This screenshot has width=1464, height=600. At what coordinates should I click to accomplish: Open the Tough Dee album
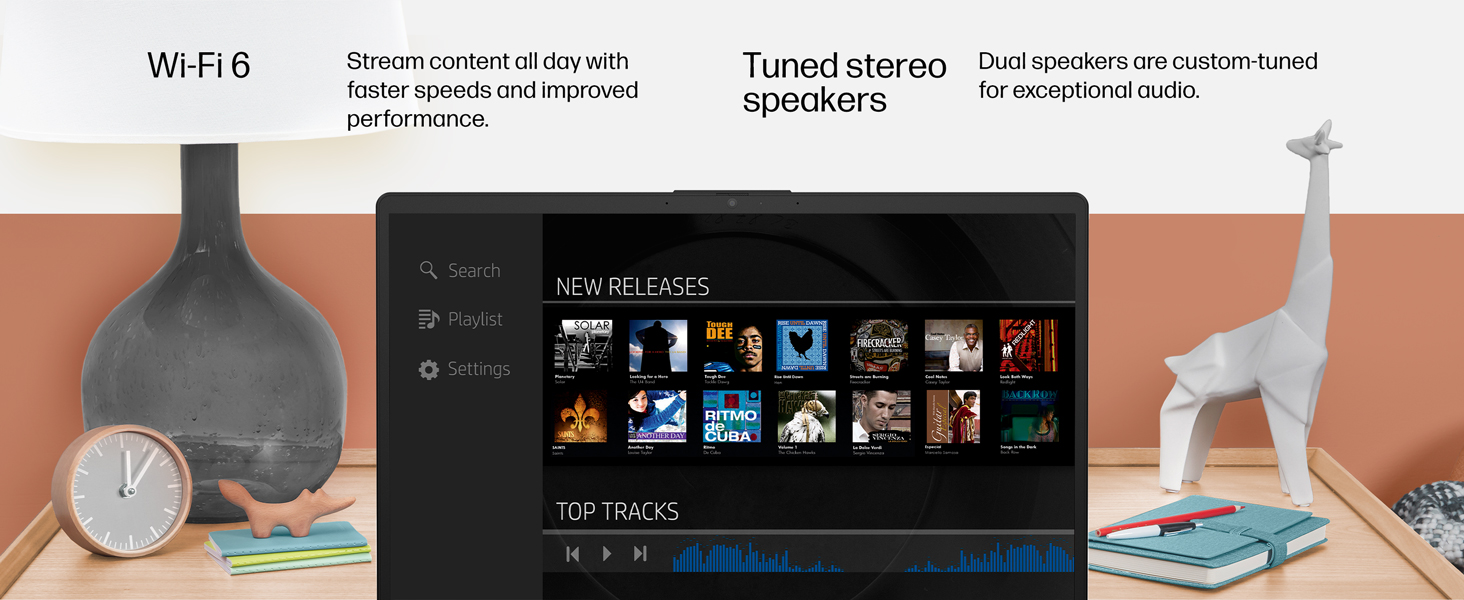(733, 346)
